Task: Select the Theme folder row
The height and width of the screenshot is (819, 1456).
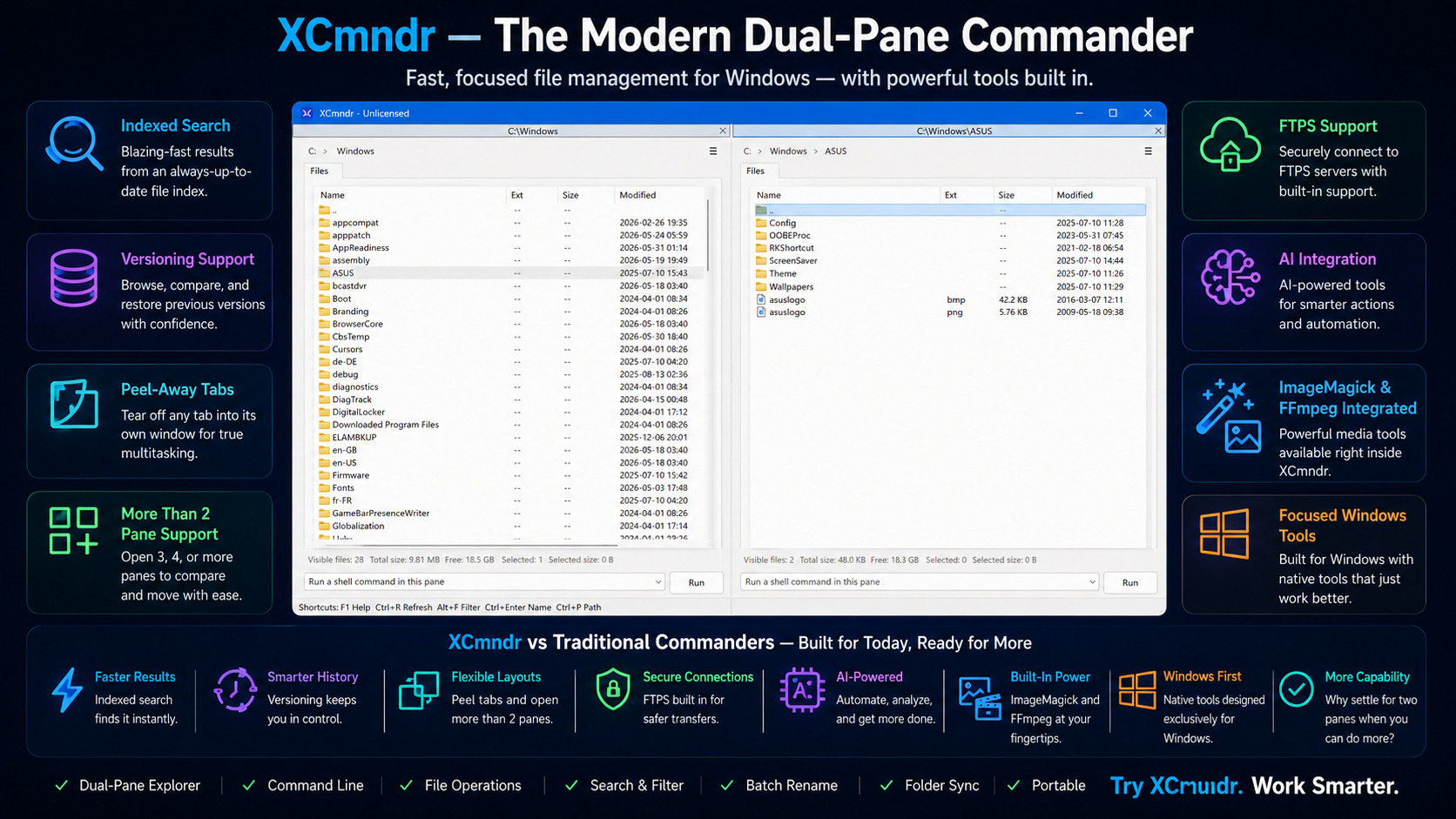Action: coord(950,273)
